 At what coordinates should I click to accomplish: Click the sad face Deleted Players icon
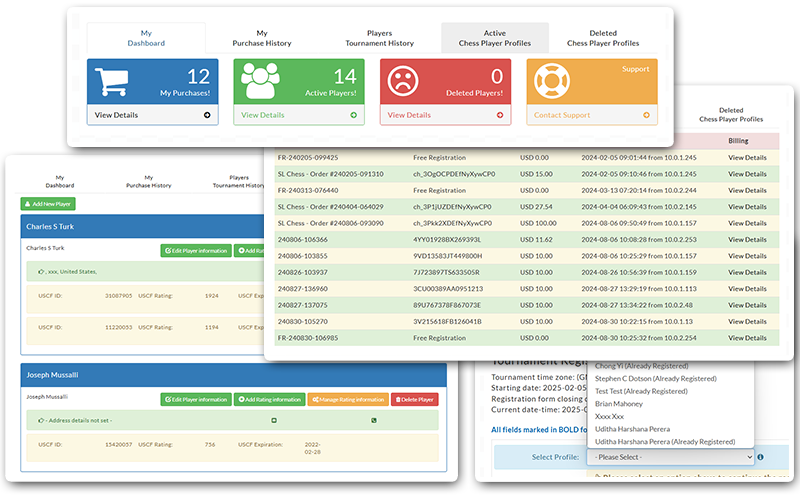click(403, 81)
